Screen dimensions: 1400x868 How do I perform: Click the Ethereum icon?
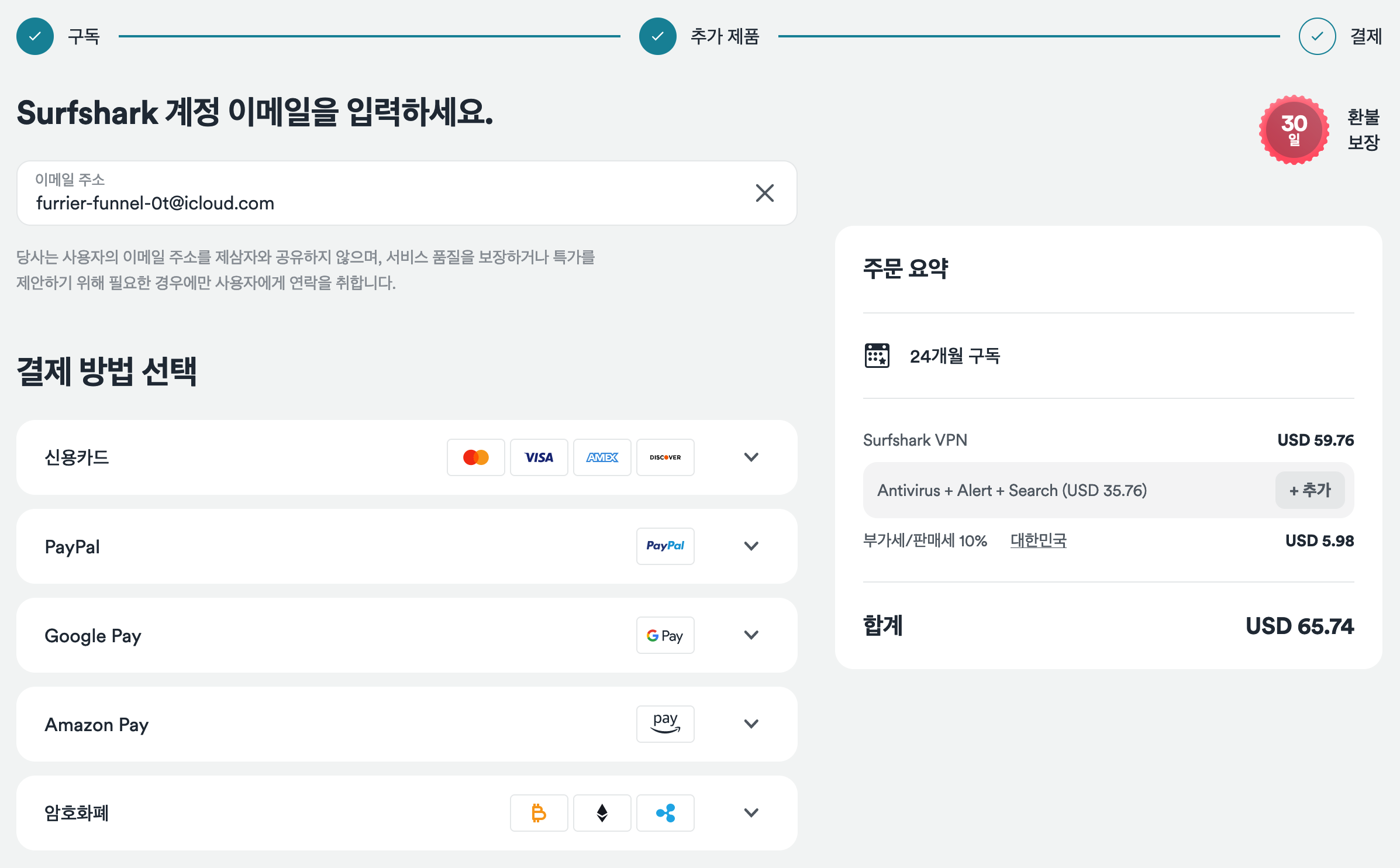[x=602, y=813]
